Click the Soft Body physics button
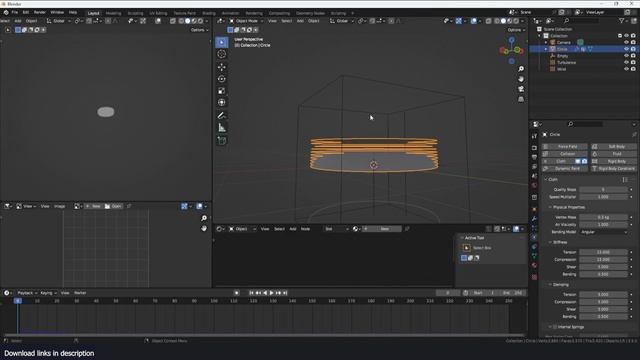640x360 pixels. [x=613, y=146]
